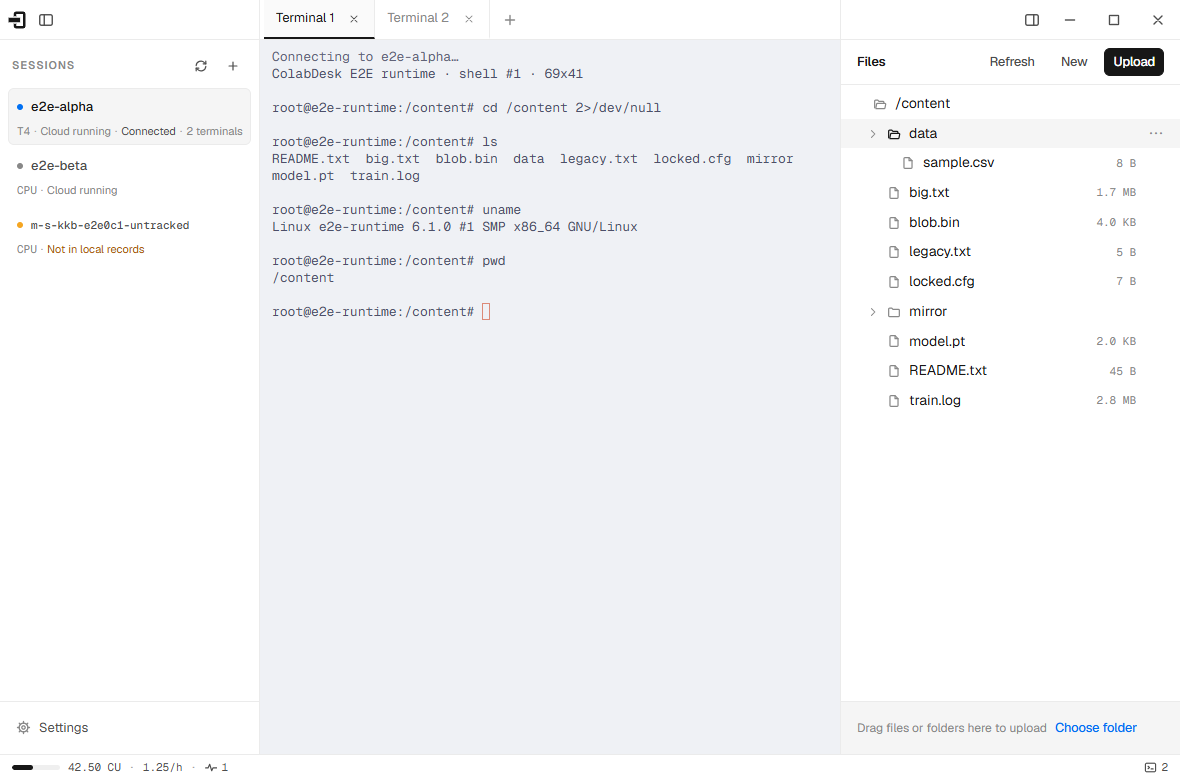
Task: Select the legacy.txt file name
Action: pos(940,252)
